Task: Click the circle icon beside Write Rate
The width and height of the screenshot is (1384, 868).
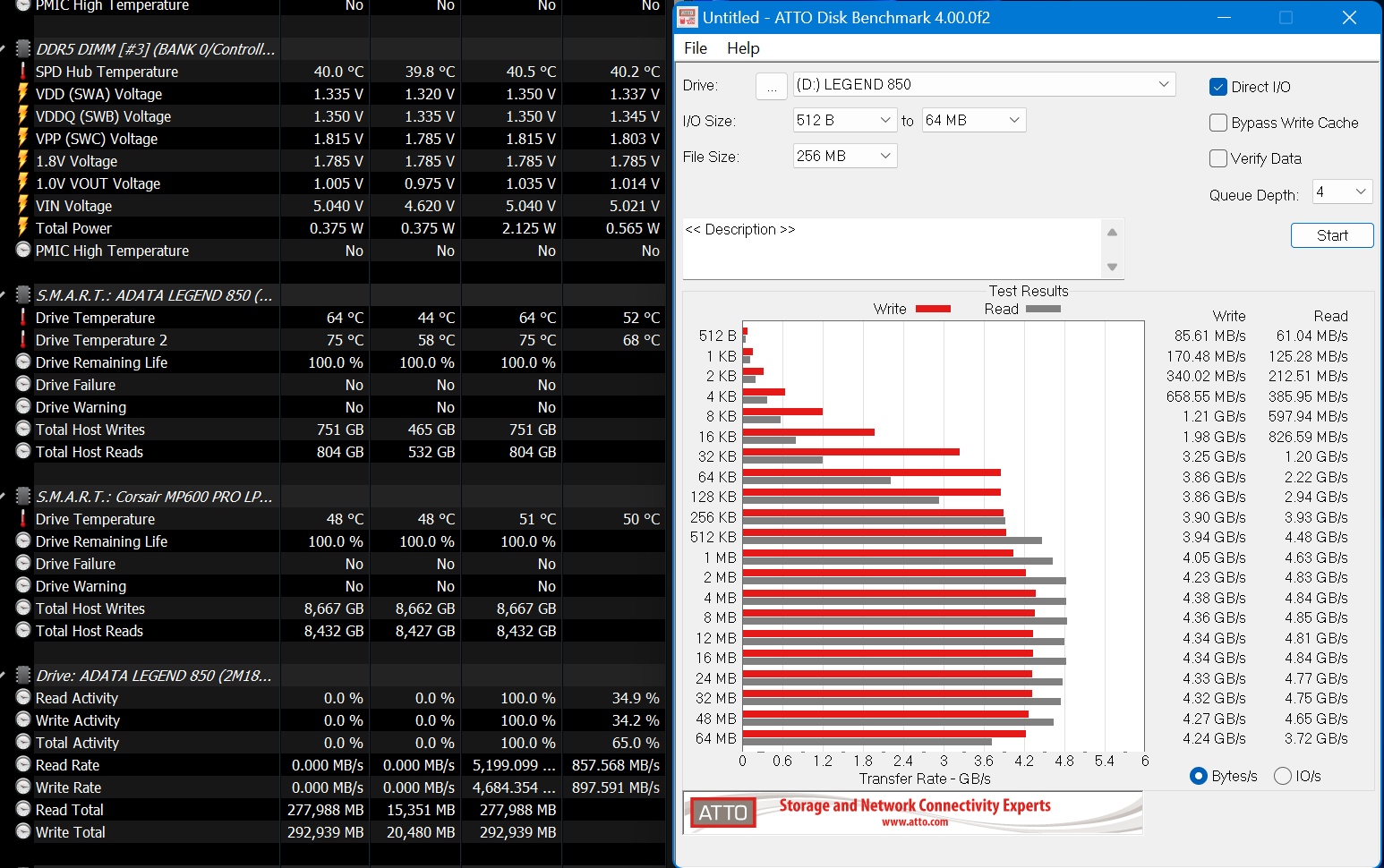Action: coord(23,787)
